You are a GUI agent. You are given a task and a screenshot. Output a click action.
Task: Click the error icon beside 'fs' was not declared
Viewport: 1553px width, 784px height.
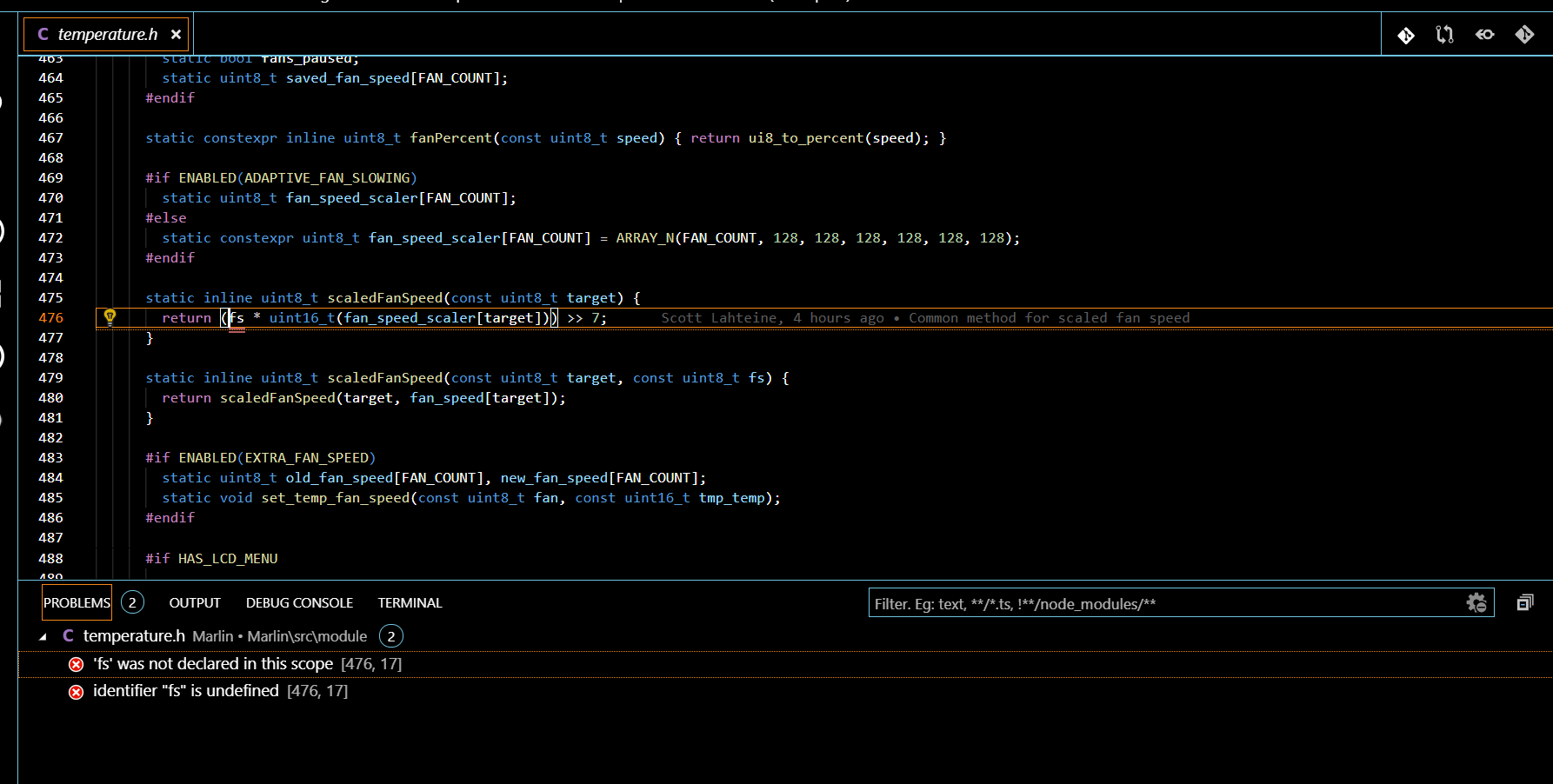click(77, 664)
